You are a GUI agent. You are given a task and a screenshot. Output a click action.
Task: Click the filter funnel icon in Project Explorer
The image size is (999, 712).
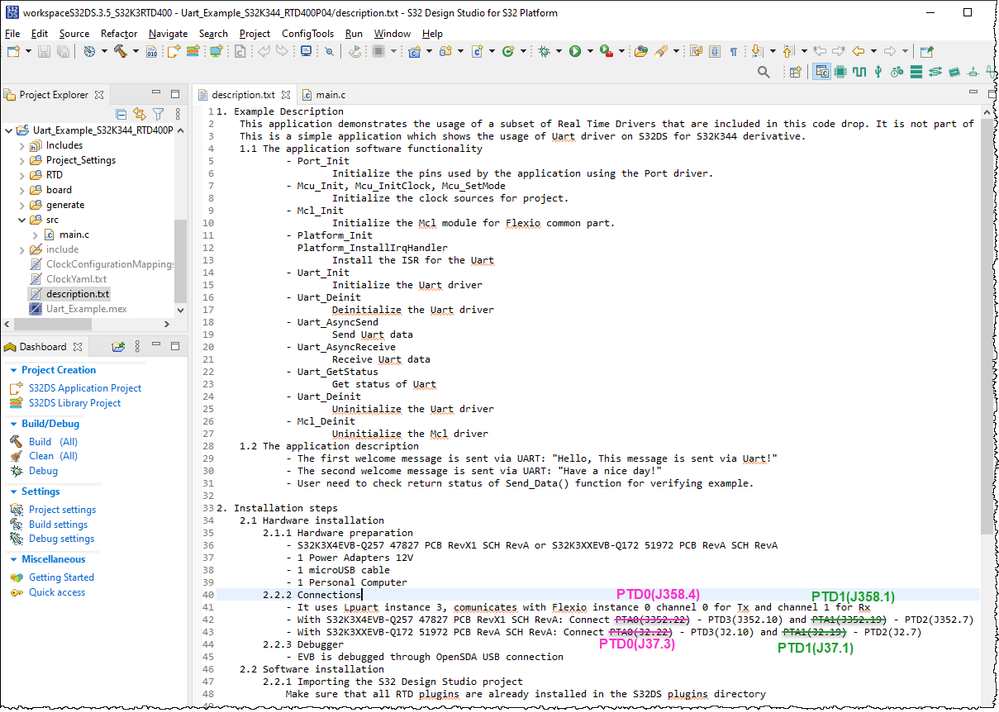click(x=159, y=114)
